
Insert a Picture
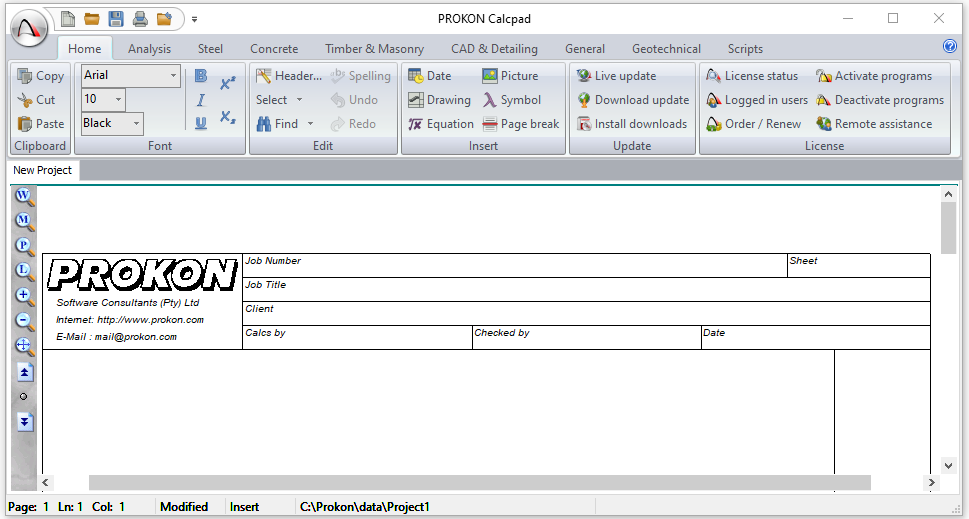point(510,76)
